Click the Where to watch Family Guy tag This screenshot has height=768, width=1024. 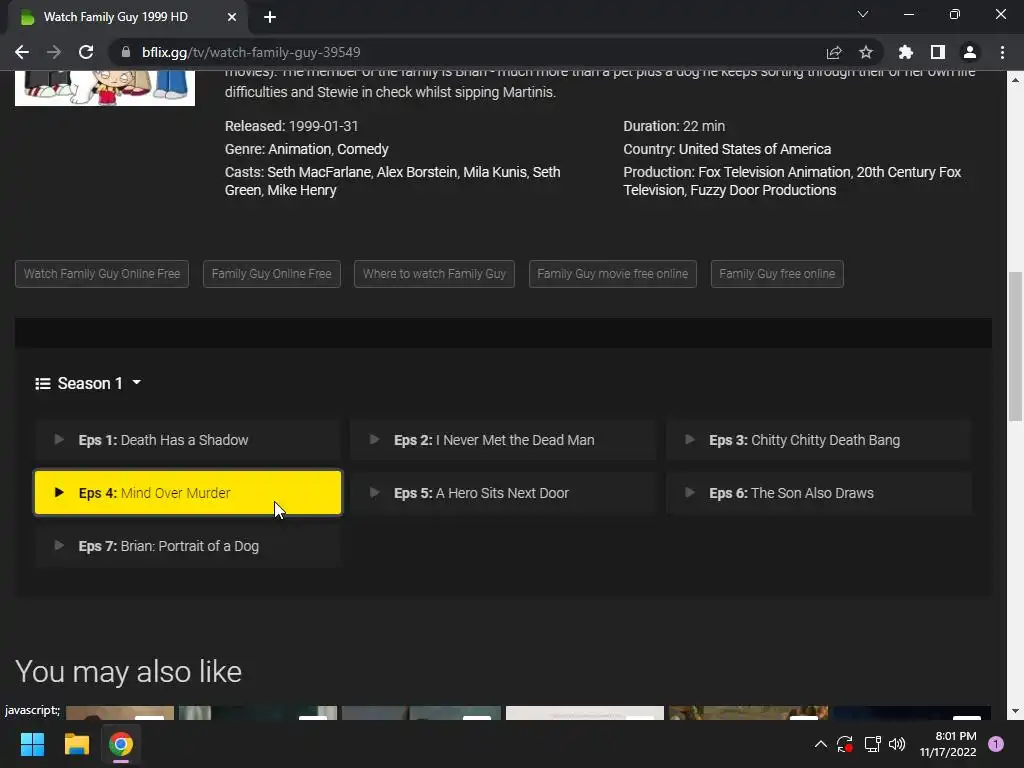[x=434, y=274]
